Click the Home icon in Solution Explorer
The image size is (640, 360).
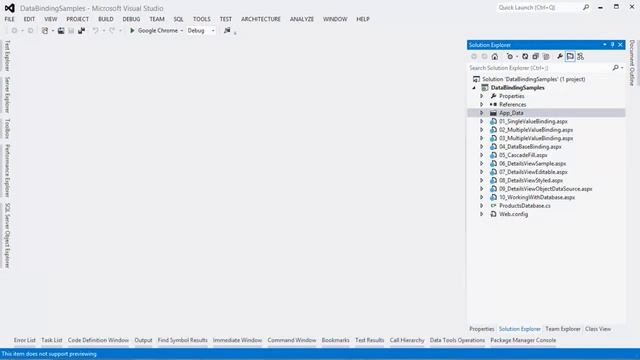495,56
